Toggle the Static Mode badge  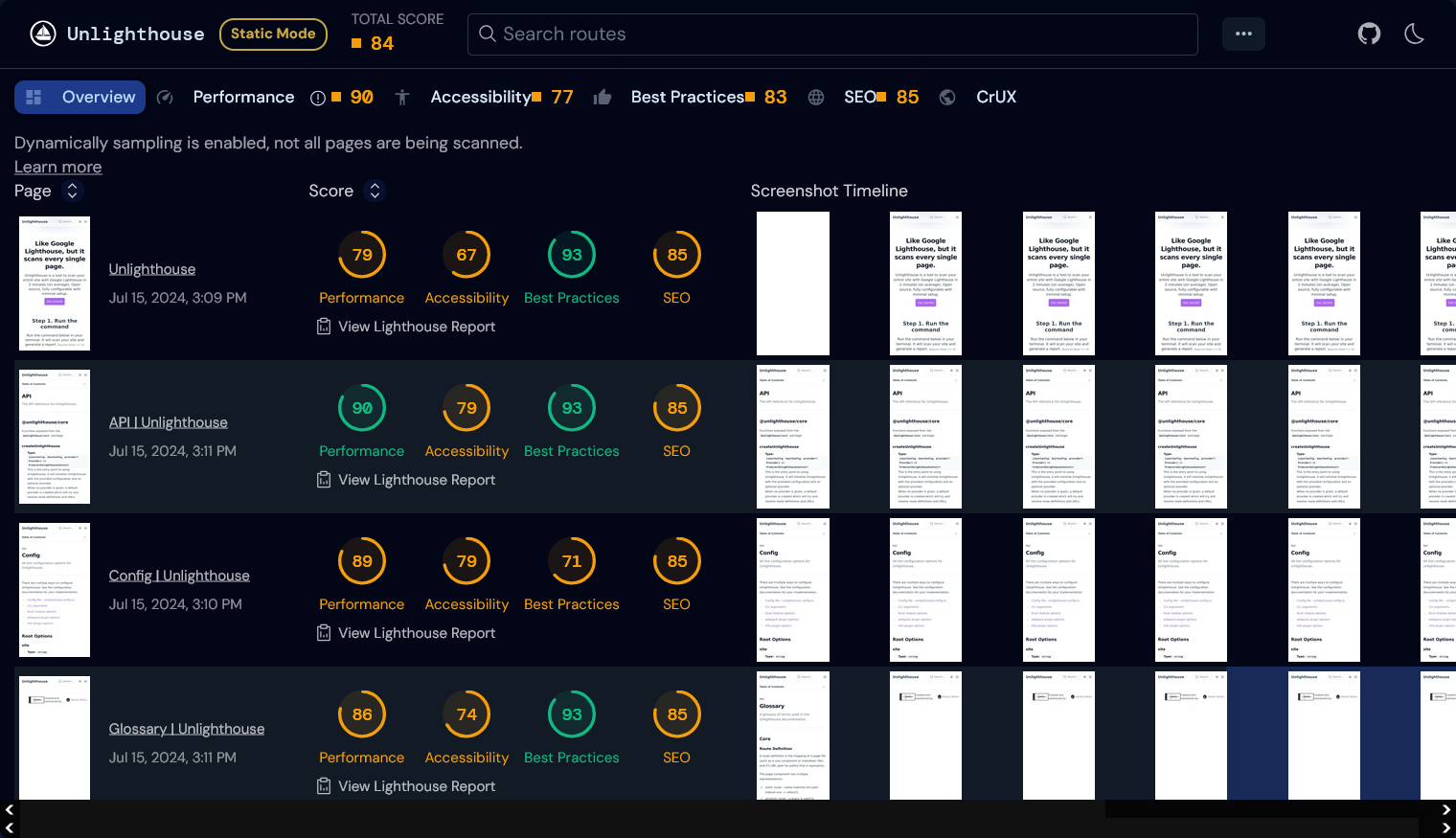(273, 34)
